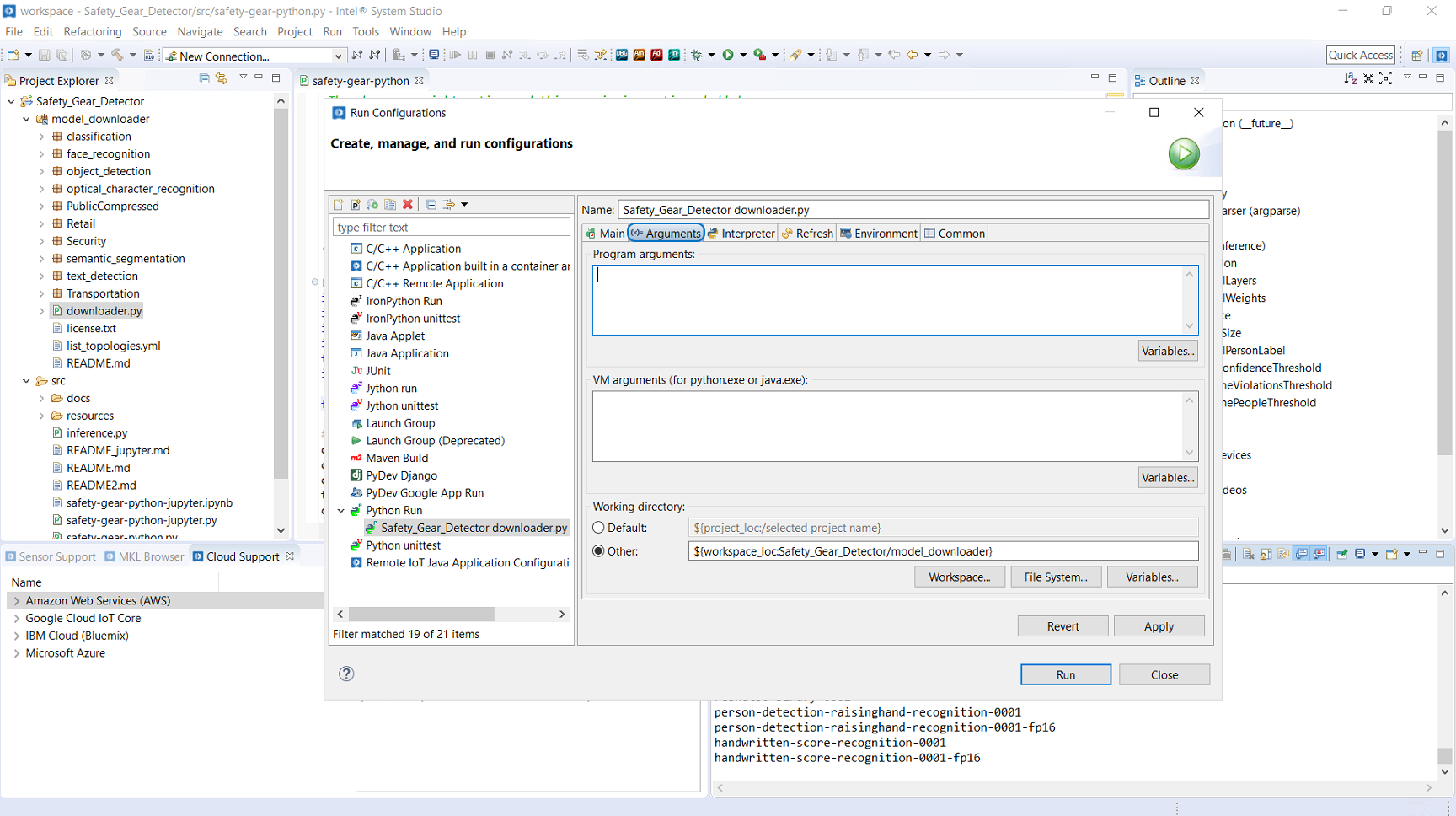1456x816 pixels.
Task: Click the Save icon in main toolbar
Action: click(x=45, y=55)
